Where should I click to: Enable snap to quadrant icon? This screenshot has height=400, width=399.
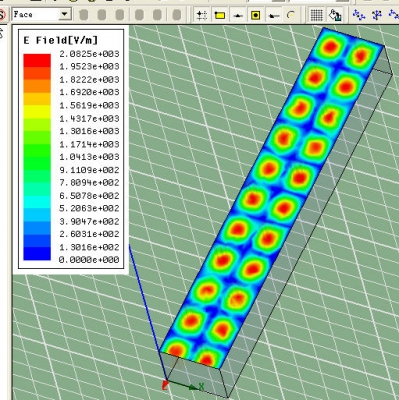click(274, 15)
